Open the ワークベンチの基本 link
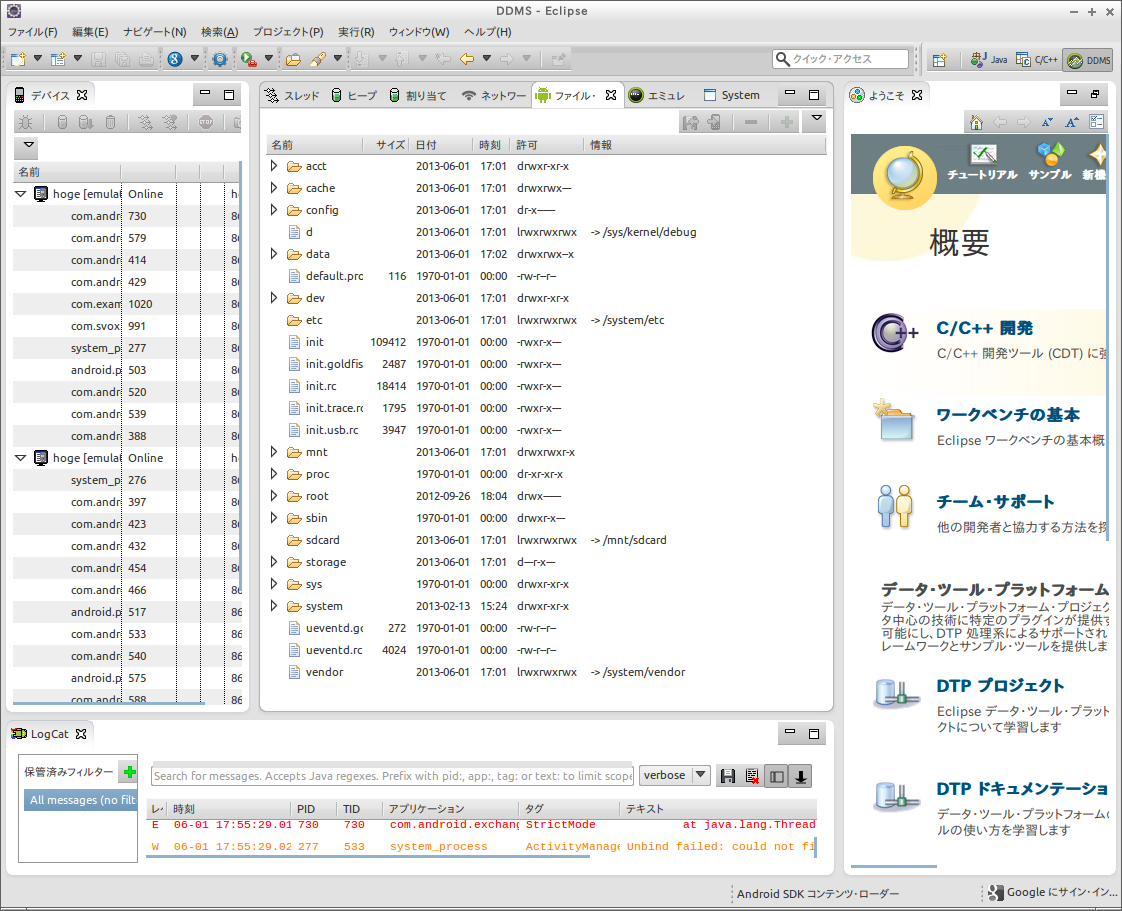This screenshot has width=1122, height=911. 1008,415
